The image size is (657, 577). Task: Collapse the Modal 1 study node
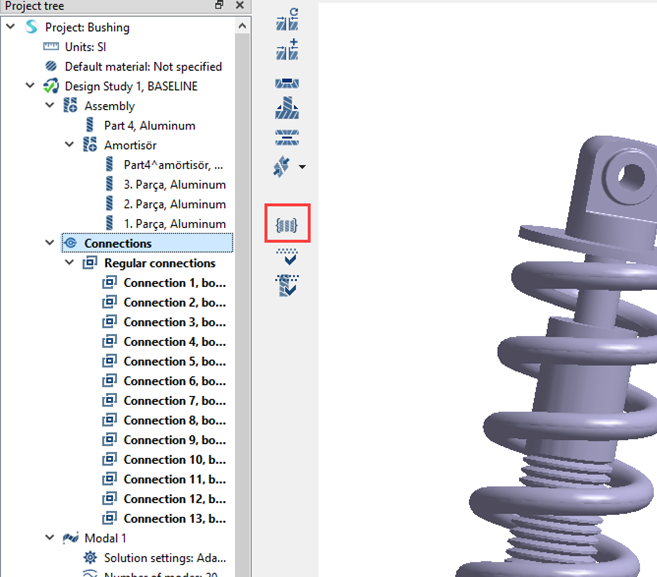click(51, 539)
